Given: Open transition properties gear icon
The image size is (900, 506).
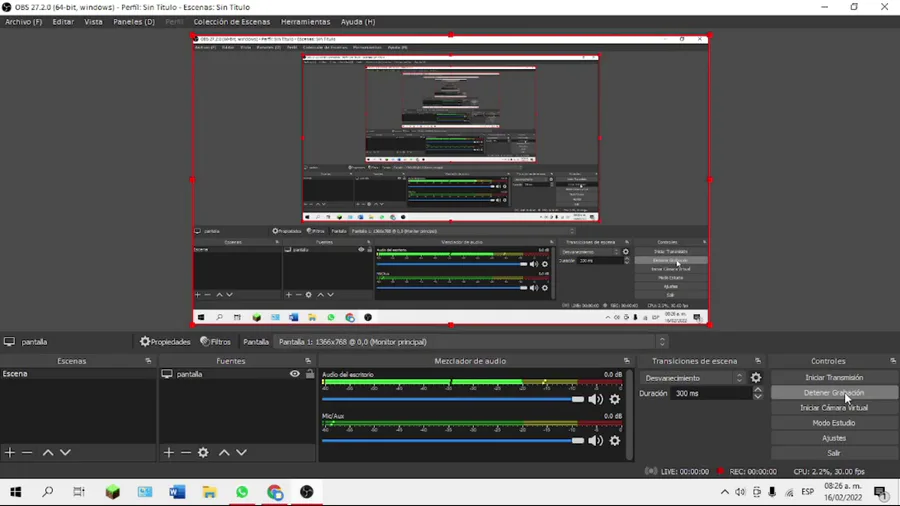Looking at the screenshot, I should (756, 378).
